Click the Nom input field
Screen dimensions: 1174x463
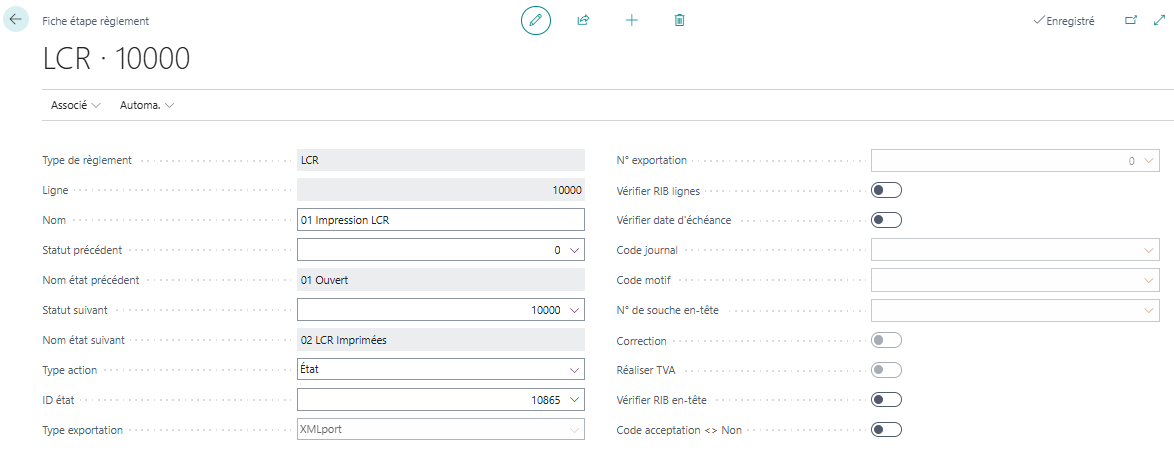(x=440, y=220)
